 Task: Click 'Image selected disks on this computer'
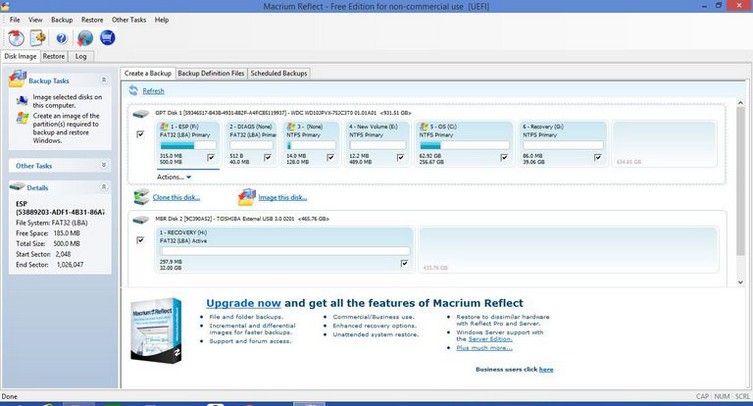pos(67,101)
